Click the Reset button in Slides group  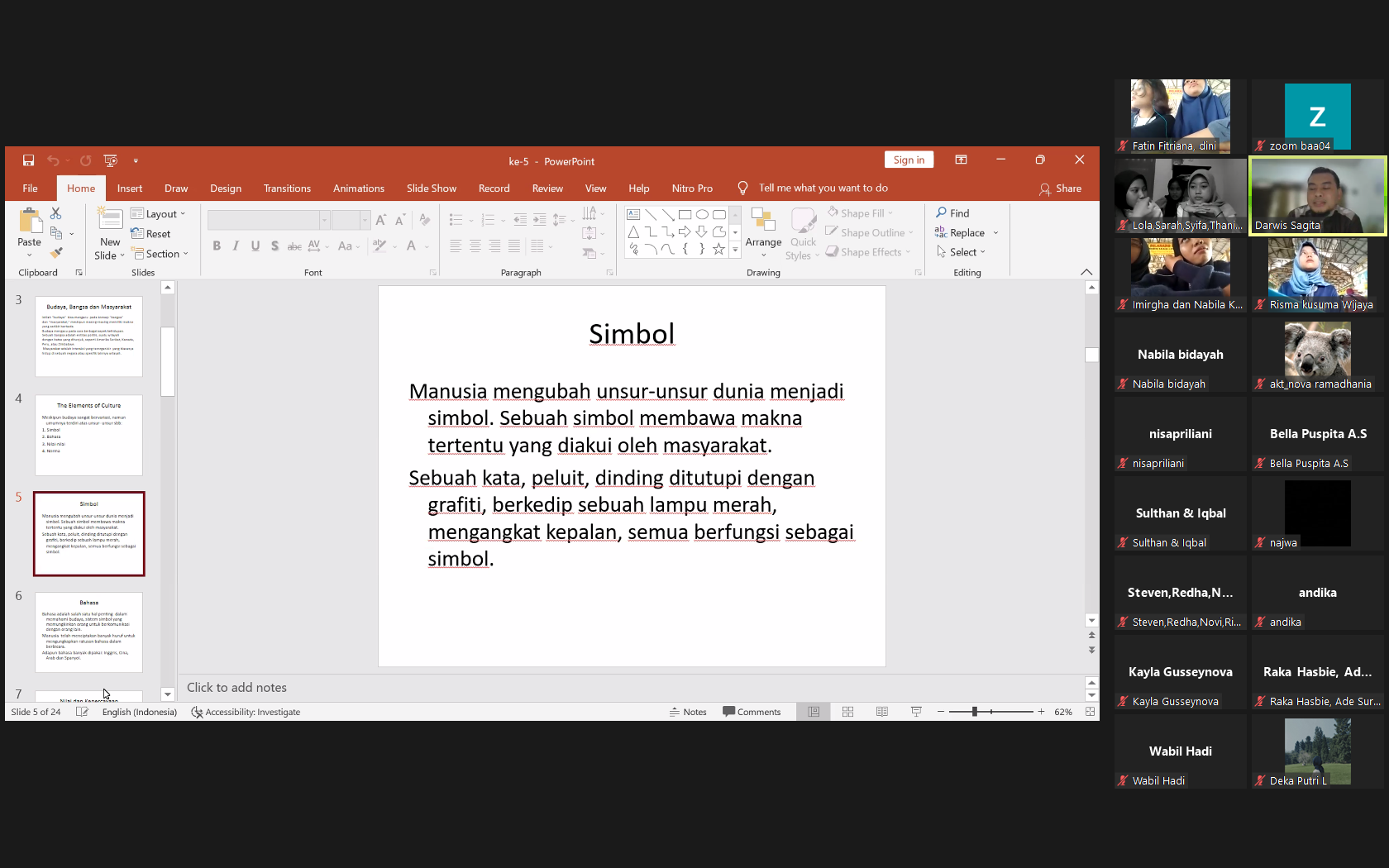tap(151, 234)
